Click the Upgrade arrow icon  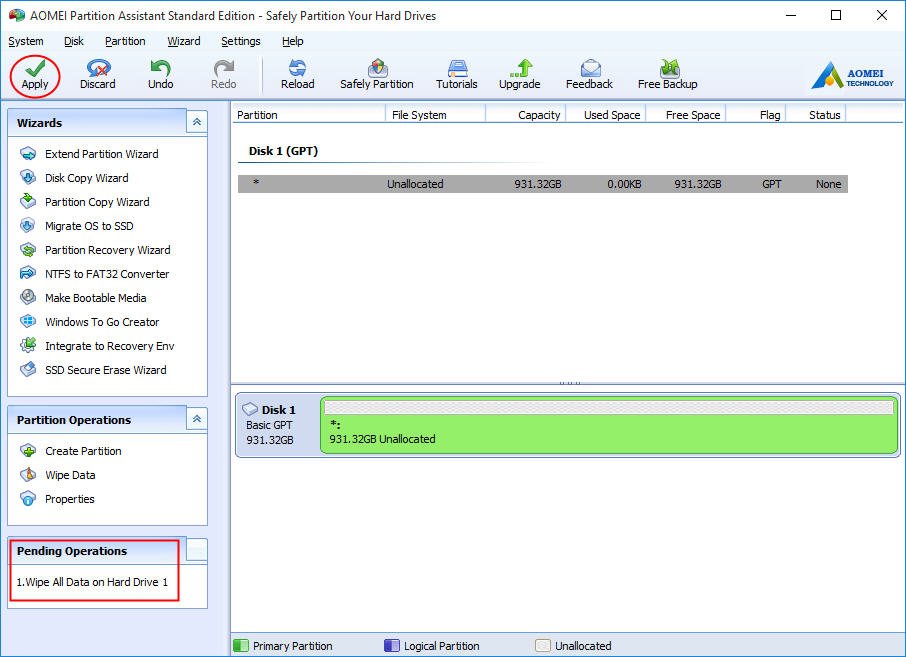(521, 68)
